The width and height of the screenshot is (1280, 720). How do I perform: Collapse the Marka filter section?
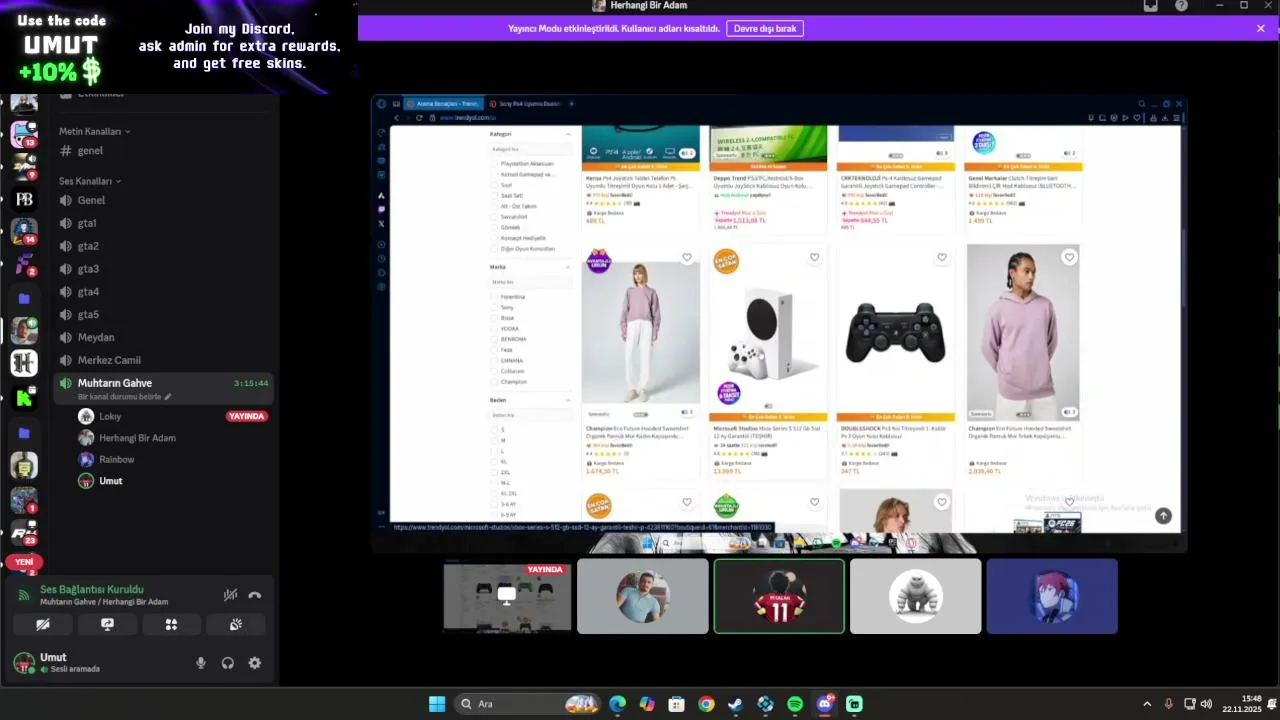[569, 267]
